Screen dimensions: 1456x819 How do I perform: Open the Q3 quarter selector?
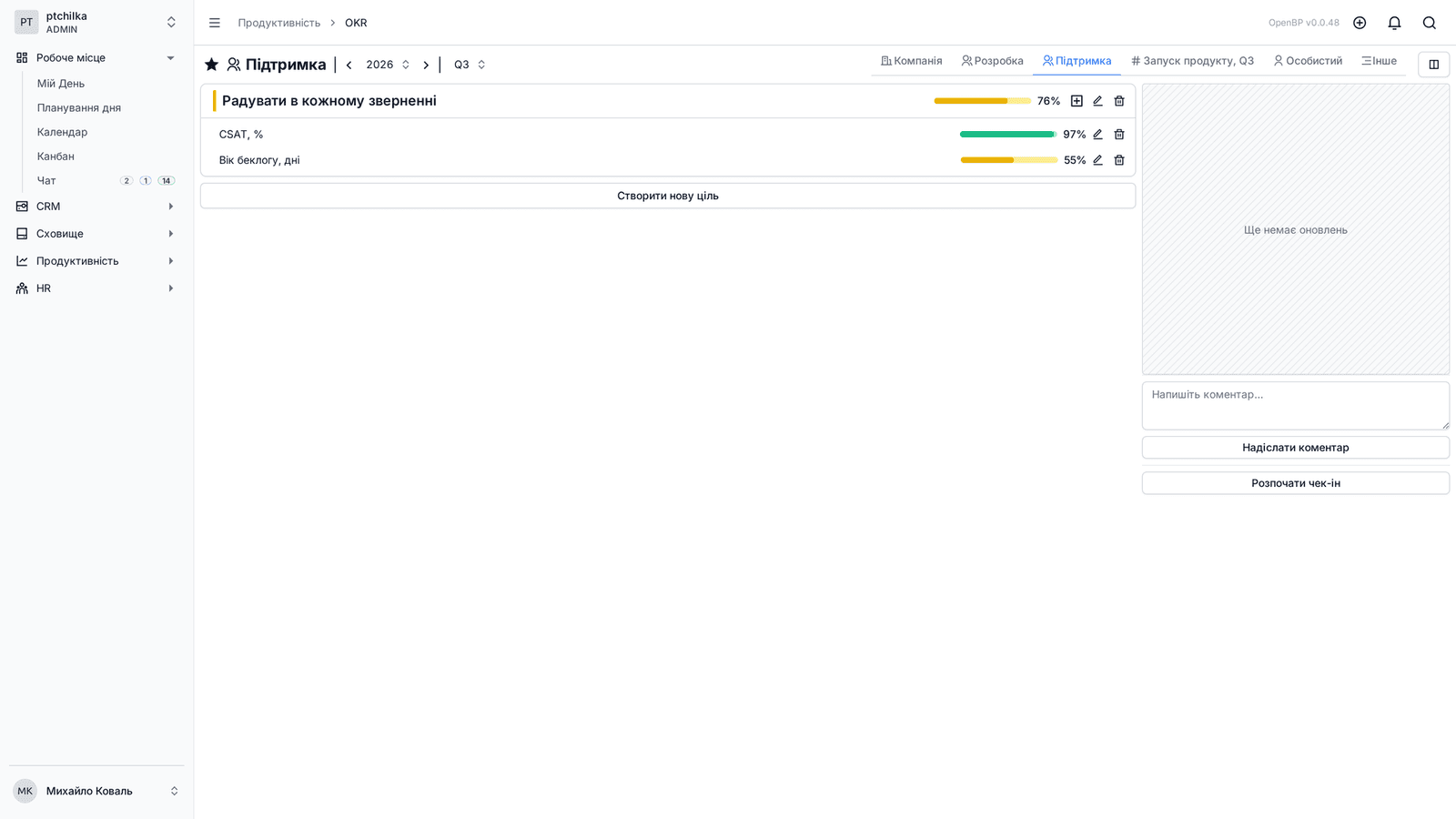(470, 65)
